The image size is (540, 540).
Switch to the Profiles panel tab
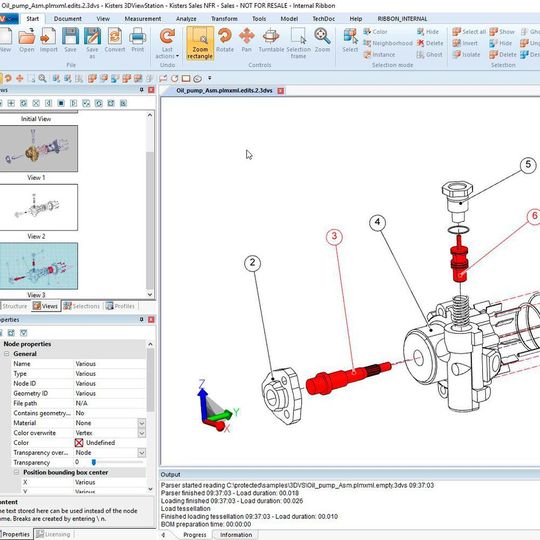click(121, 306)
